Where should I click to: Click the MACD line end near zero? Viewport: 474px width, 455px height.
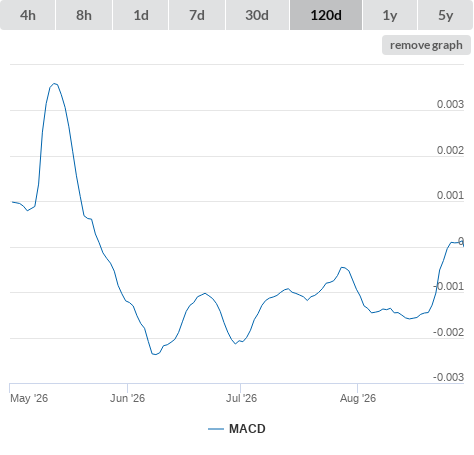pos(463,245)
